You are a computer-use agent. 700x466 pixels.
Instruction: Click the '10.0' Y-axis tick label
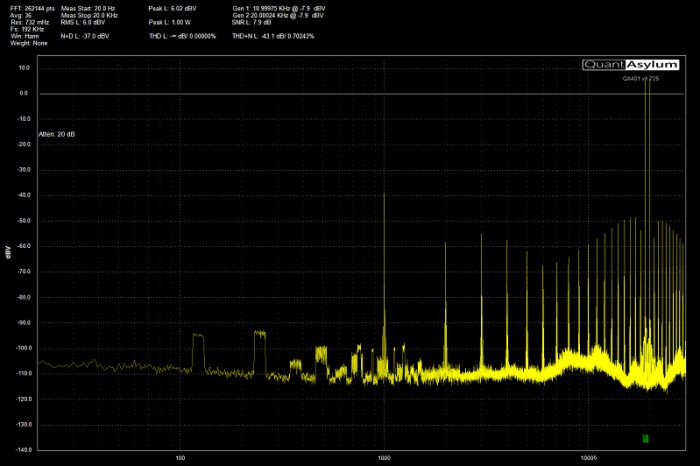pos(24,68)
